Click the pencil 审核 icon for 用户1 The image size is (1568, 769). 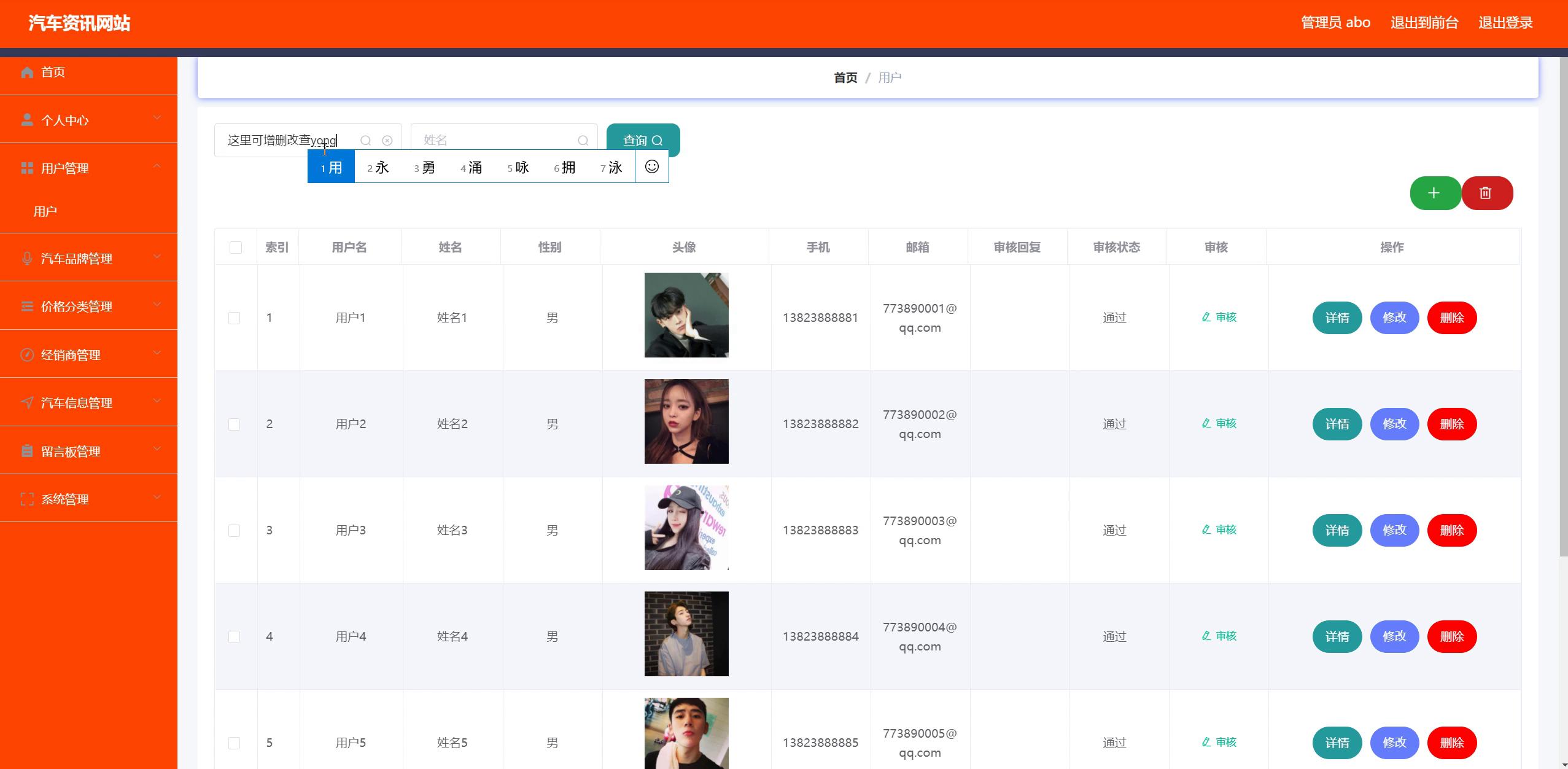[x=1206, y=317]
